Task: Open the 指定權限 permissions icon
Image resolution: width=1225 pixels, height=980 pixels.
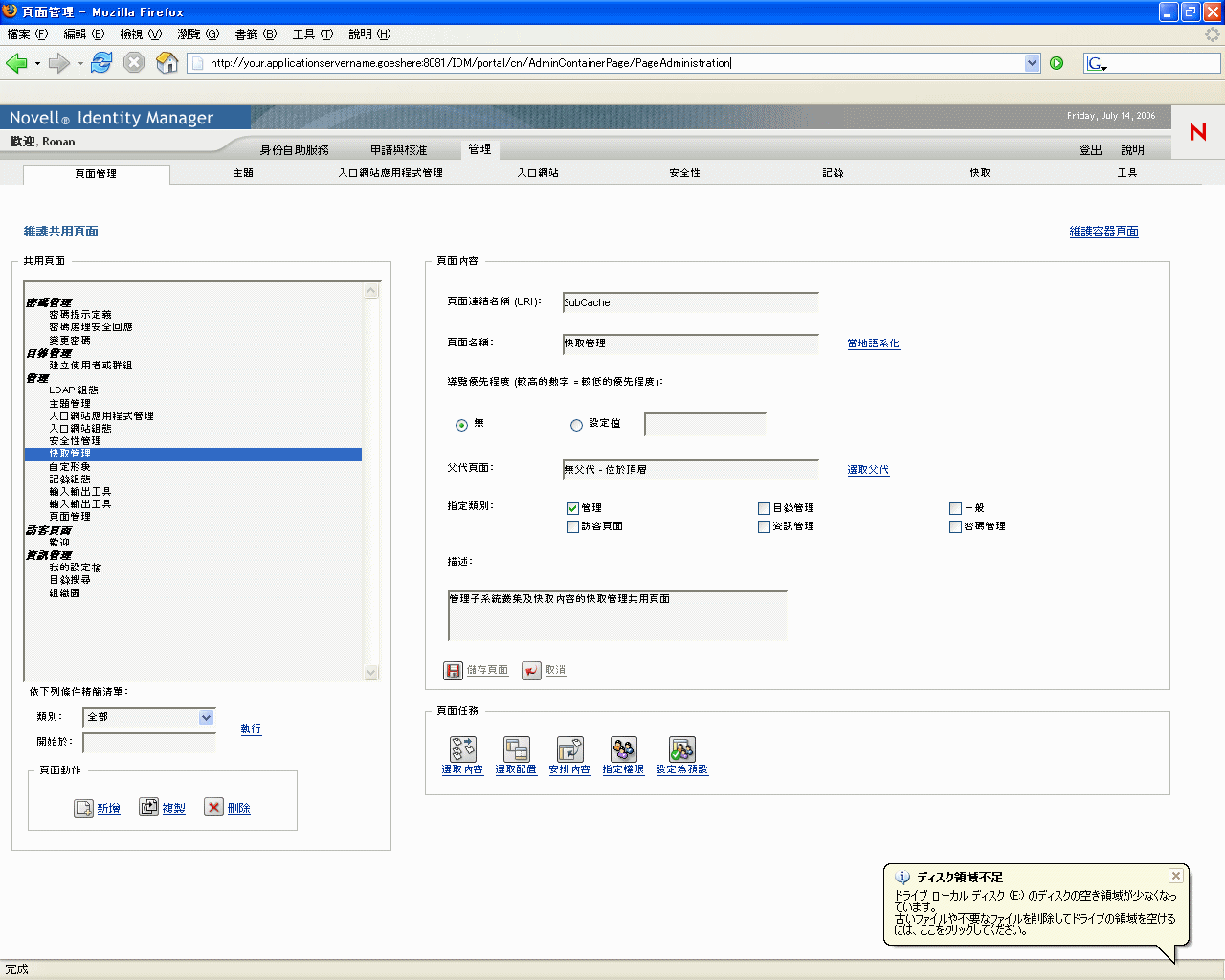Action: 623,748
